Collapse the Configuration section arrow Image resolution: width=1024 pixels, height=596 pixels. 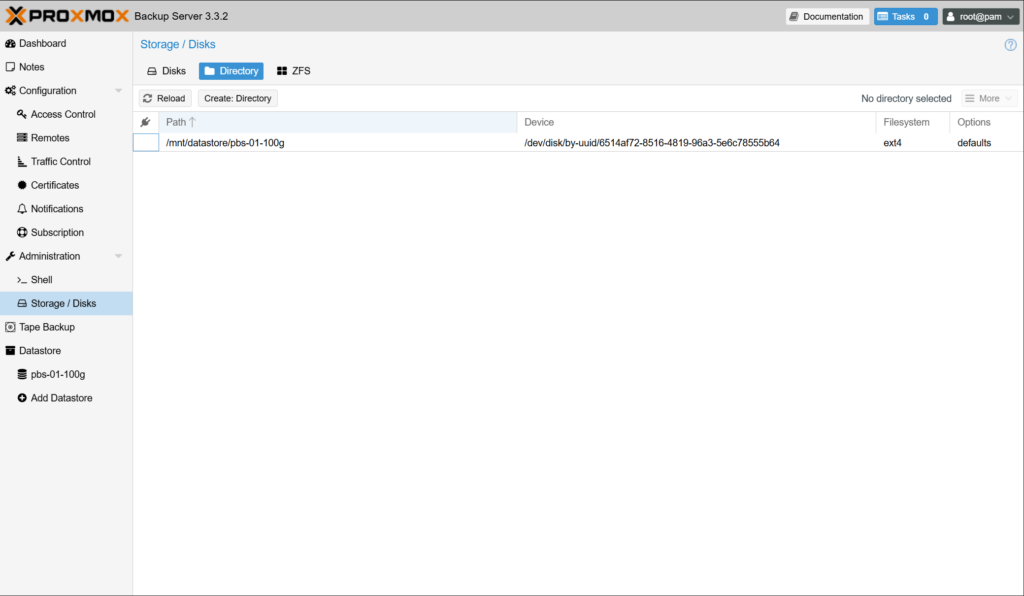click(x=119, y=91)
